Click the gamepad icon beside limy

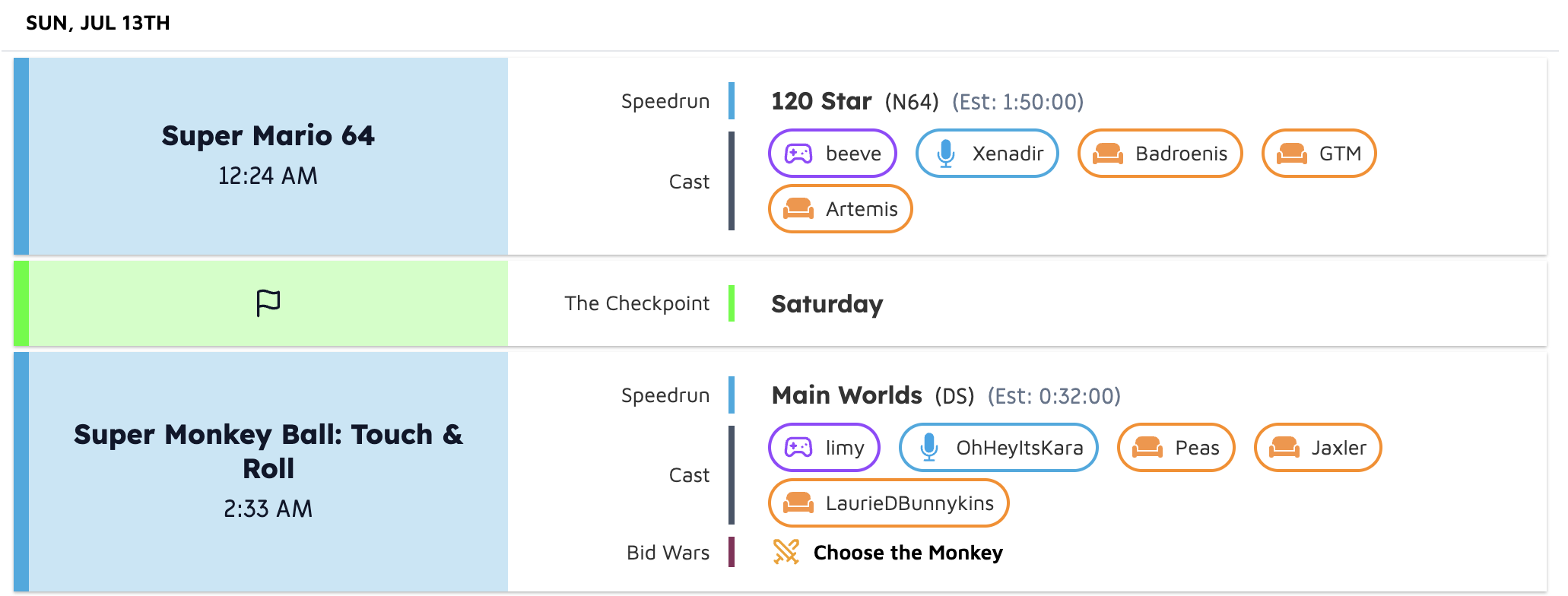[x=798, y=448]
